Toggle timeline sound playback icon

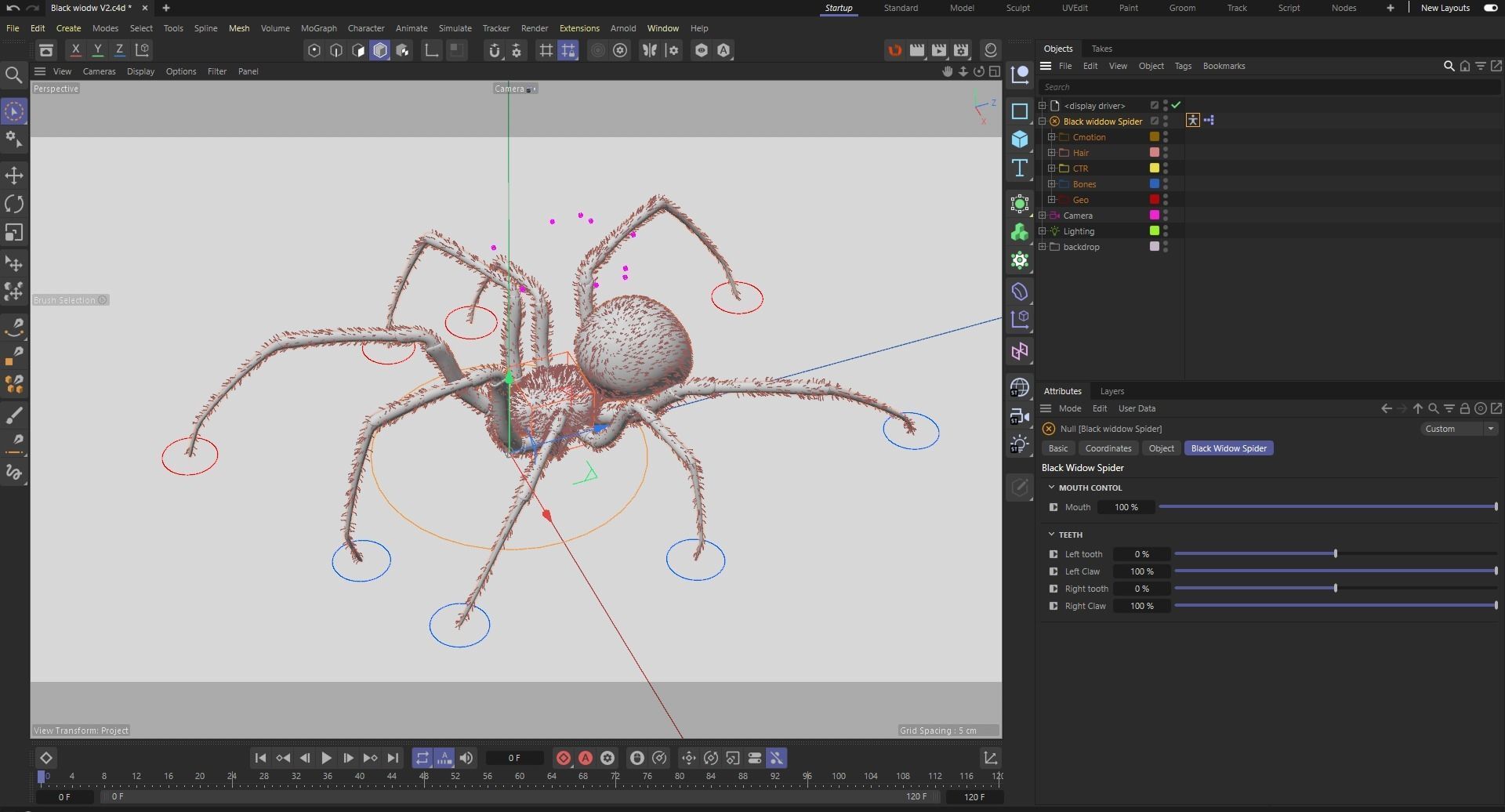pyautogui.click(x=466, y=758)
